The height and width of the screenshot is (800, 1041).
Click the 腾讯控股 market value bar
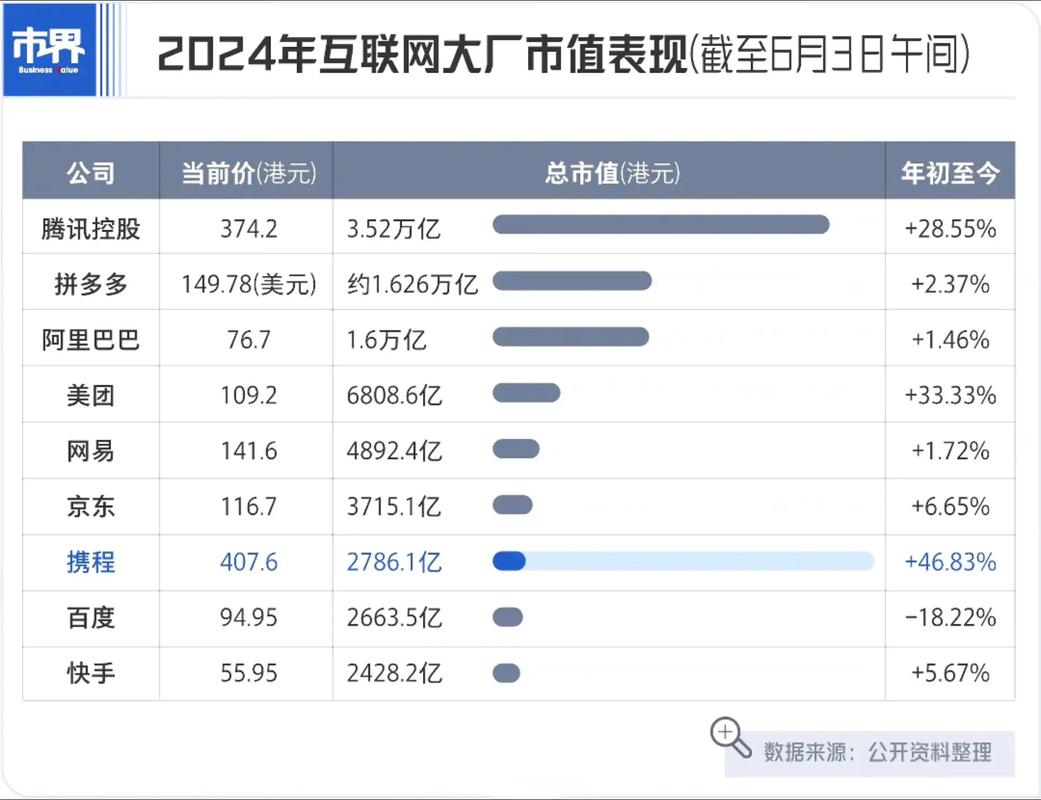tap(660, 225)
